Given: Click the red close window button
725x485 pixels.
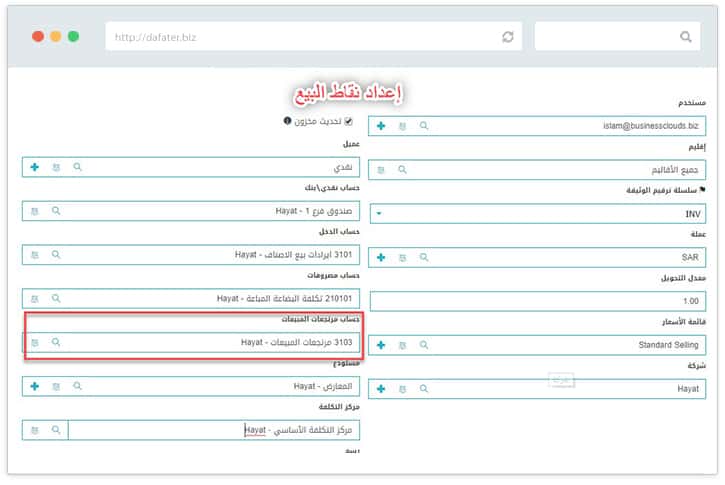Looking at the screenshot, I should [38, 36].
